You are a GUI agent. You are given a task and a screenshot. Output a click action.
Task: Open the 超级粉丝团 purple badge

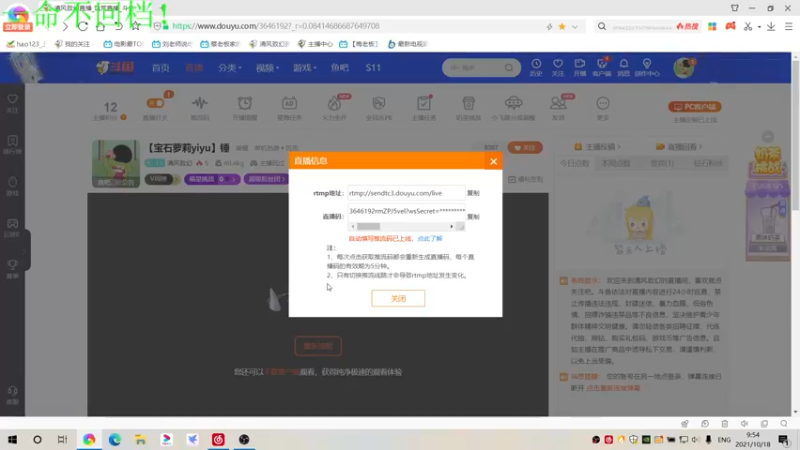pos(266,179)
